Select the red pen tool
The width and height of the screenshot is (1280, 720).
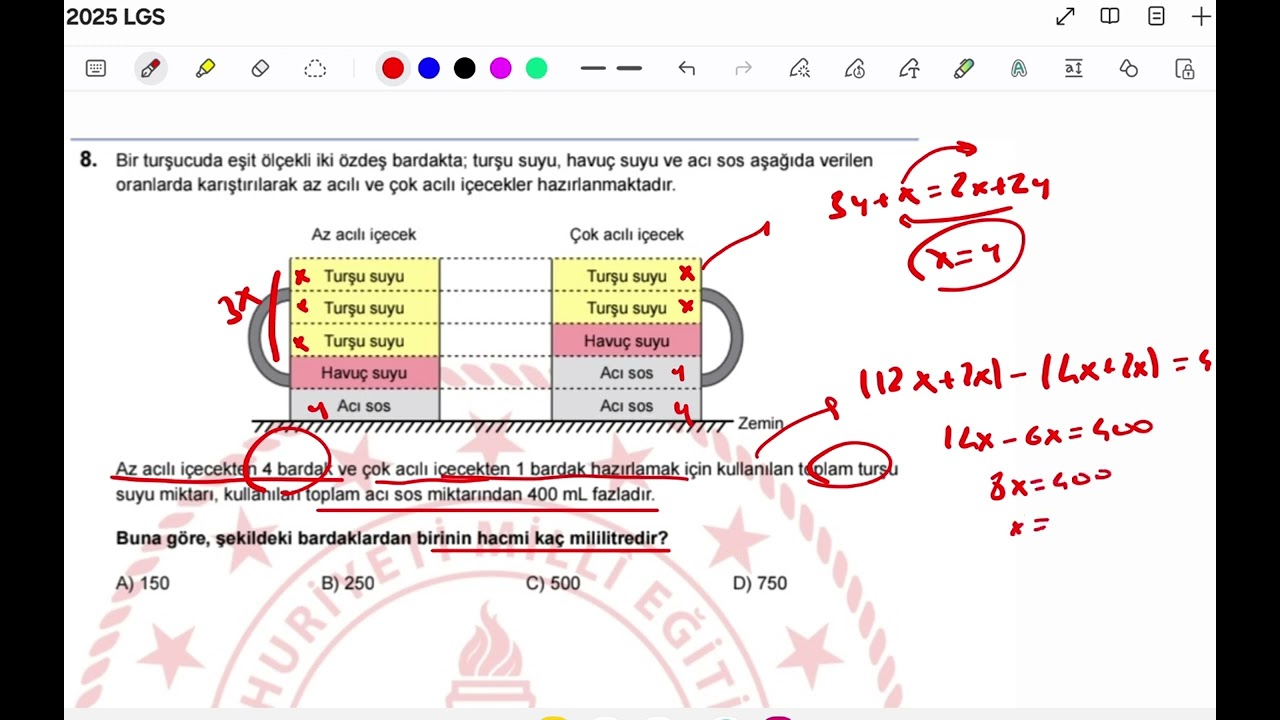[x=151, y=69]
